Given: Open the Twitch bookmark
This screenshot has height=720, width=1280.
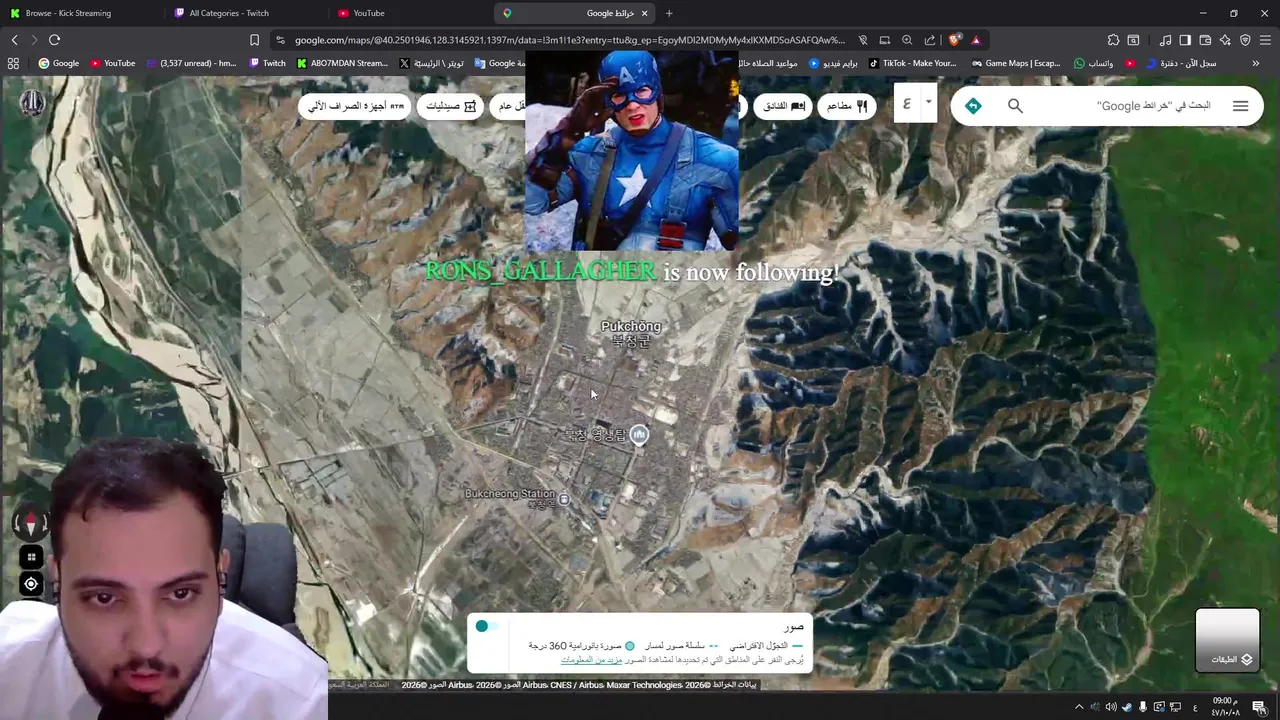Looking at the screenshot, I should click(267, 63).
